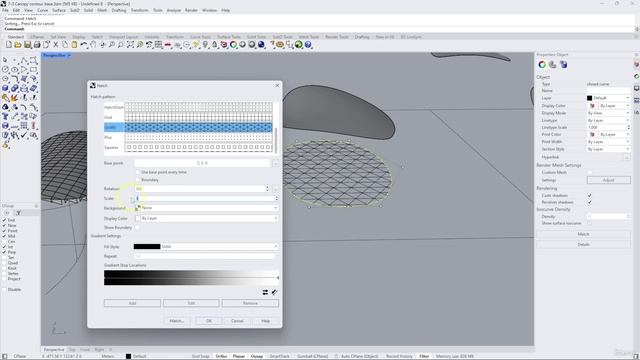
Task: Choose the Circle tool in the left sidebar
Action: (x=5, y=69)
